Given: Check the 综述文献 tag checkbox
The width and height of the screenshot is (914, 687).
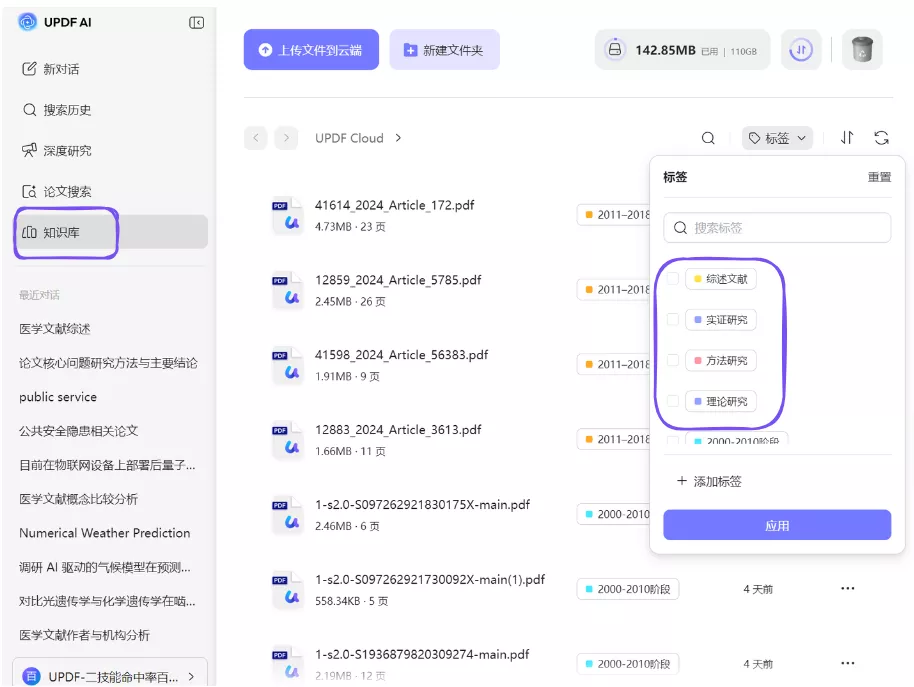Looking at the screenshot, I should click(x=675, y=279).
